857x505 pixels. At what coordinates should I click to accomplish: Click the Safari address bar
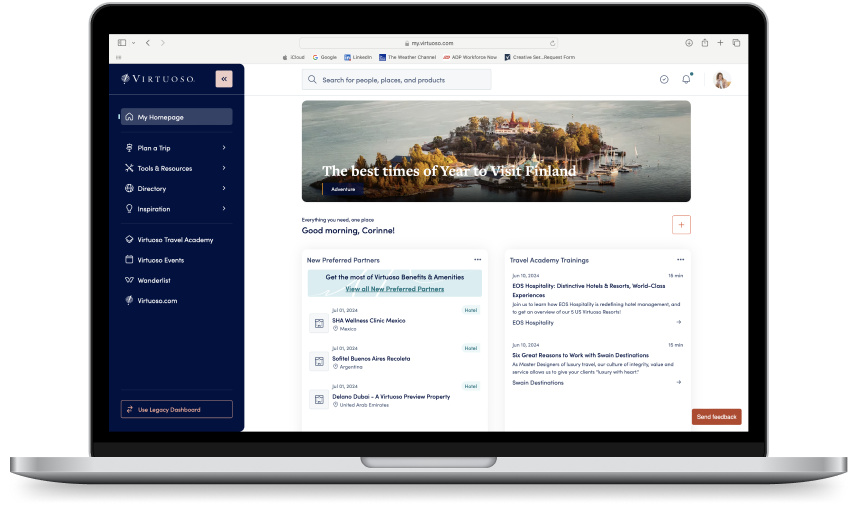[x=428, y=43]
